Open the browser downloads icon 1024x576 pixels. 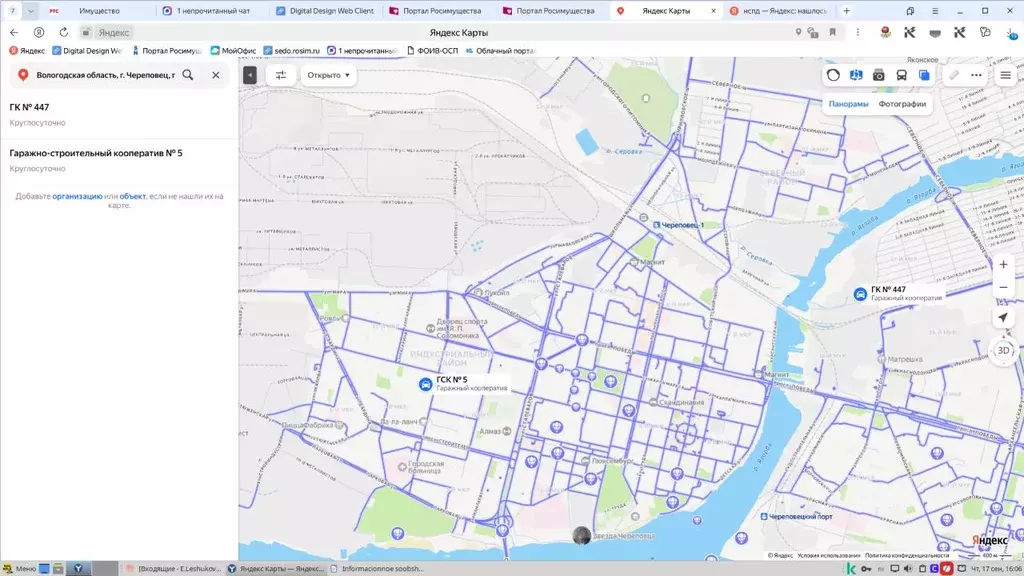[x=1011, y=32]
